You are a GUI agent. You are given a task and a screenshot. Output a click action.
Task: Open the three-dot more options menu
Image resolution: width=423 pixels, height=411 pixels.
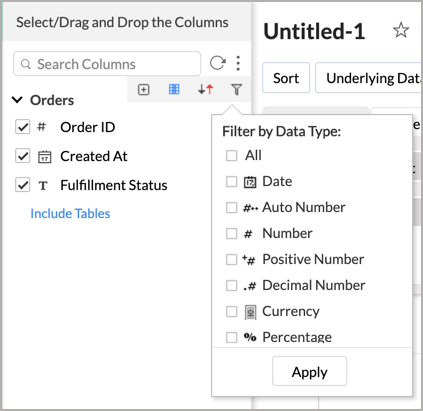tap(238, 63)
